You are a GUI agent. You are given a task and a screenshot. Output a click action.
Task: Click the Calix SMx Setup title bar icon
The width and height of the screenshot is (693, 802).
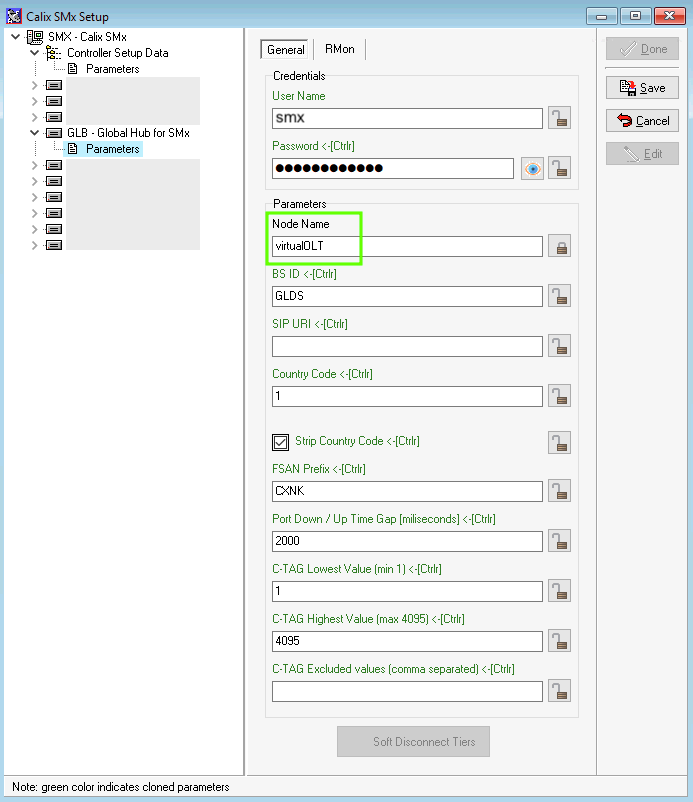tap(14, 16)
